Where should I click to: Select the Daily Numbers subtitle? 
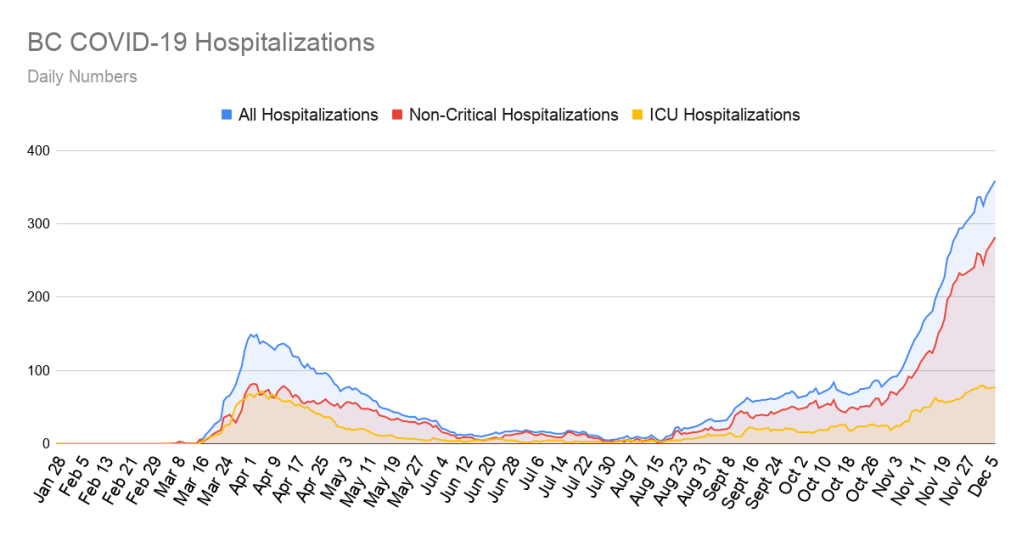tap(82, 76)
